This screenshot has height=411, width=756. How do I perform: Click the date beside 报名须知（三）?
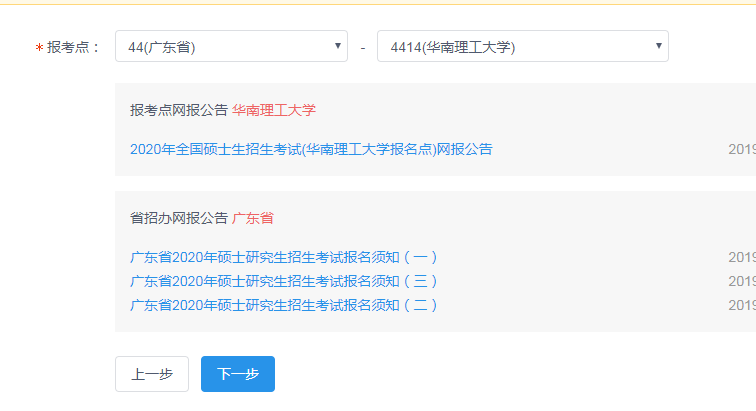pos(742,281)
